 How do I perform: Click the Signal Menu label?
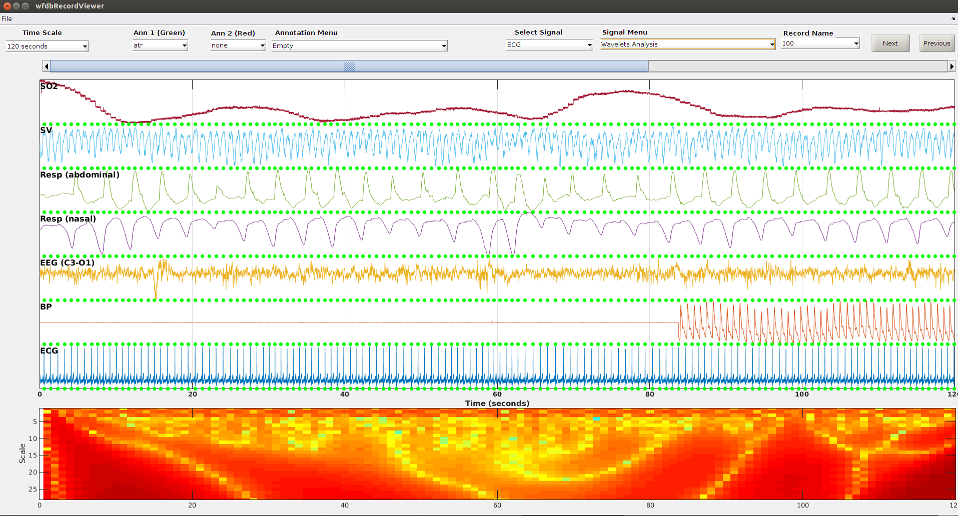624,32
